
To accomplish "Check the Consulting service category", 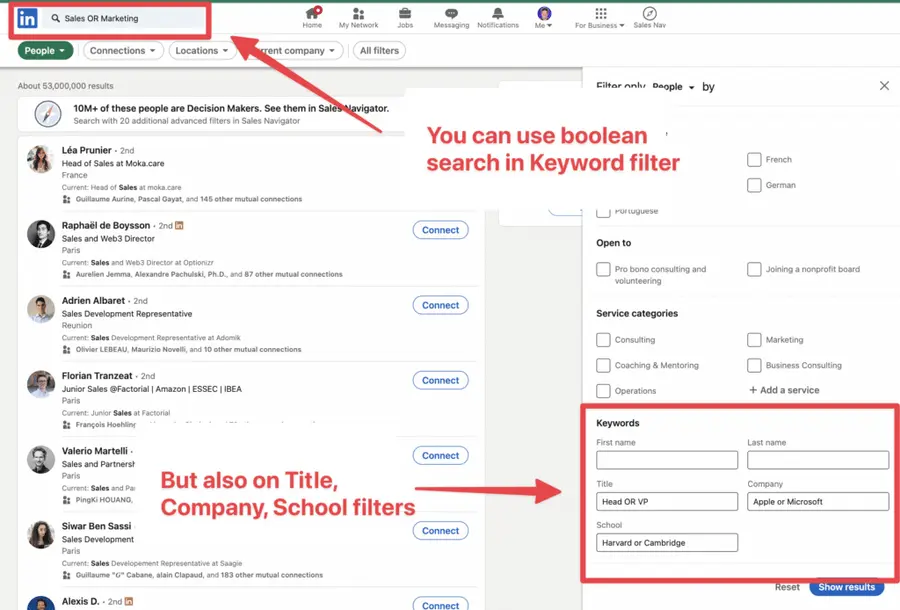I will [603, 340].
